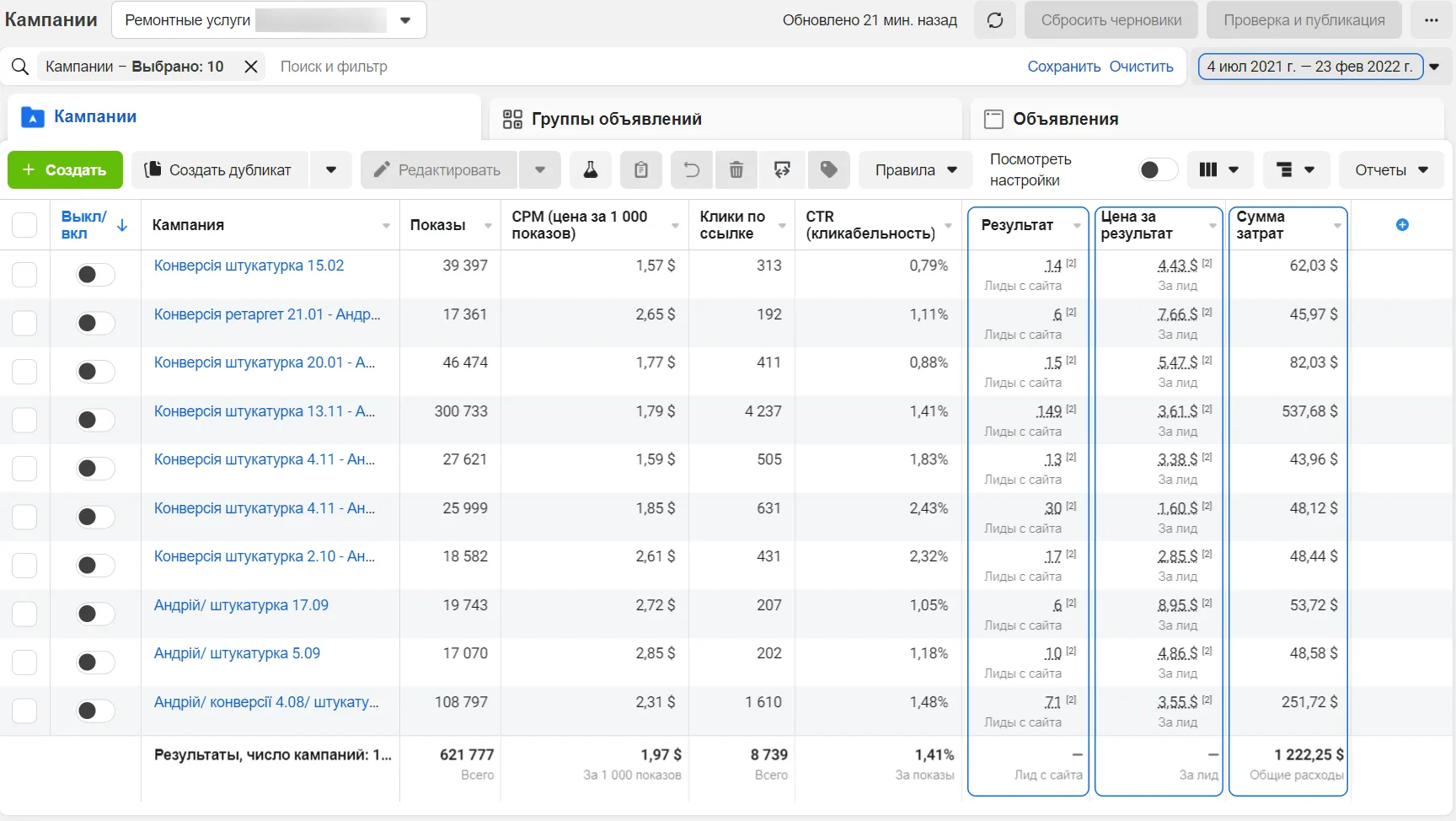This screenshot has width=1456, height=821.
Task: Switch to the Группы объявлений tab
Action: coord(725,119)
